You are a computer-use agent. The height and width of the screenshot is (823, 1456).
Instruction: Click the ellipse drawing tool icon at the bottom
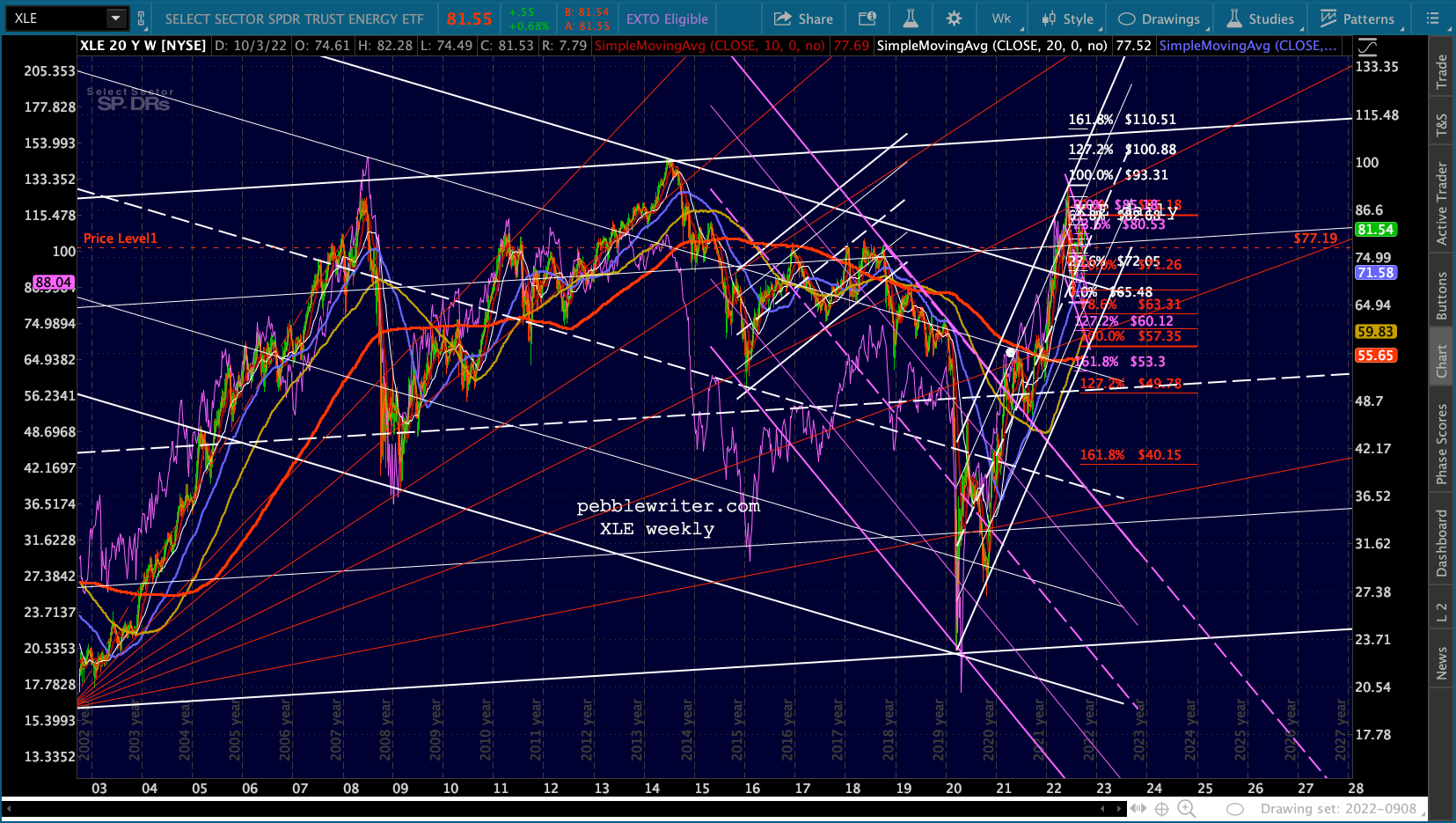1235,809
